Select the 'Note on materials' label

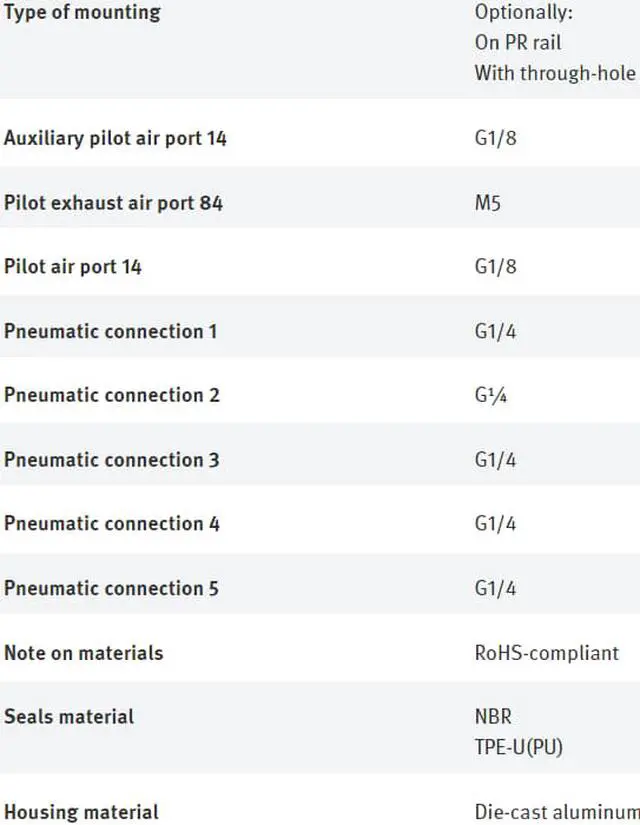(x=83, y=653)
